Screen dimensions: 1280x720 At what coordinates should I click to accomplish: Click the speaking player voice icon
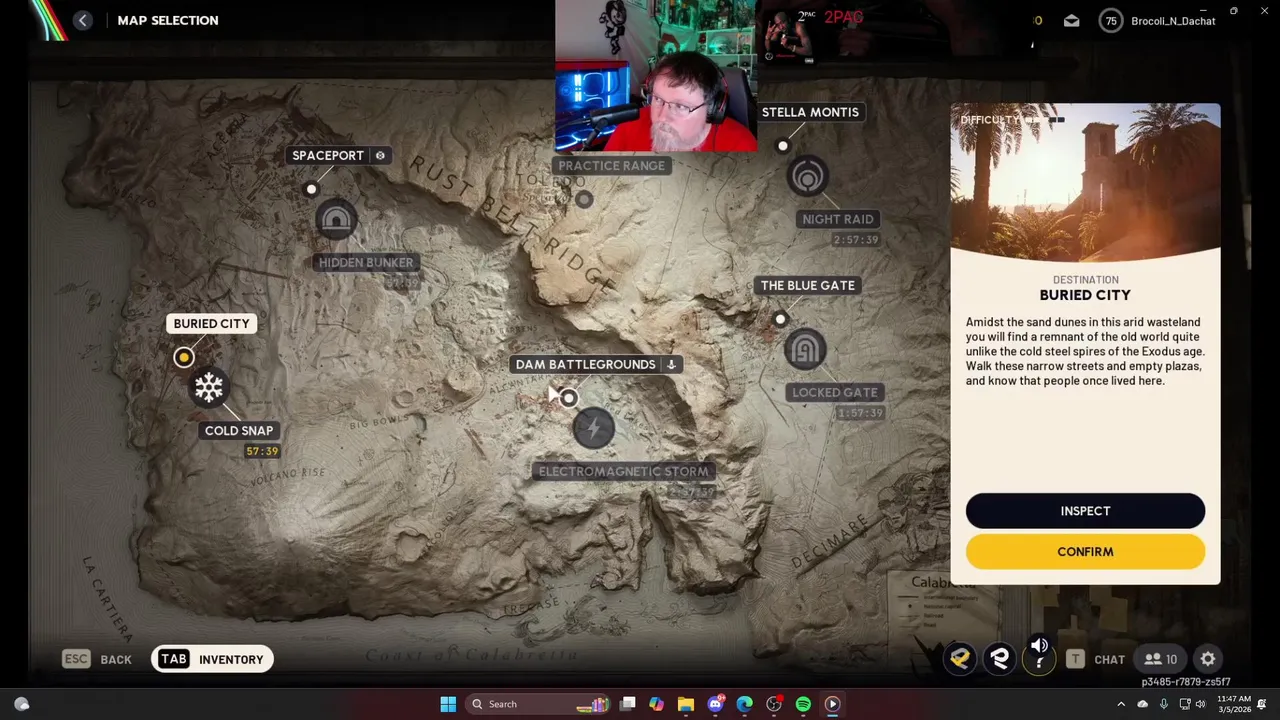point(1039,655)
